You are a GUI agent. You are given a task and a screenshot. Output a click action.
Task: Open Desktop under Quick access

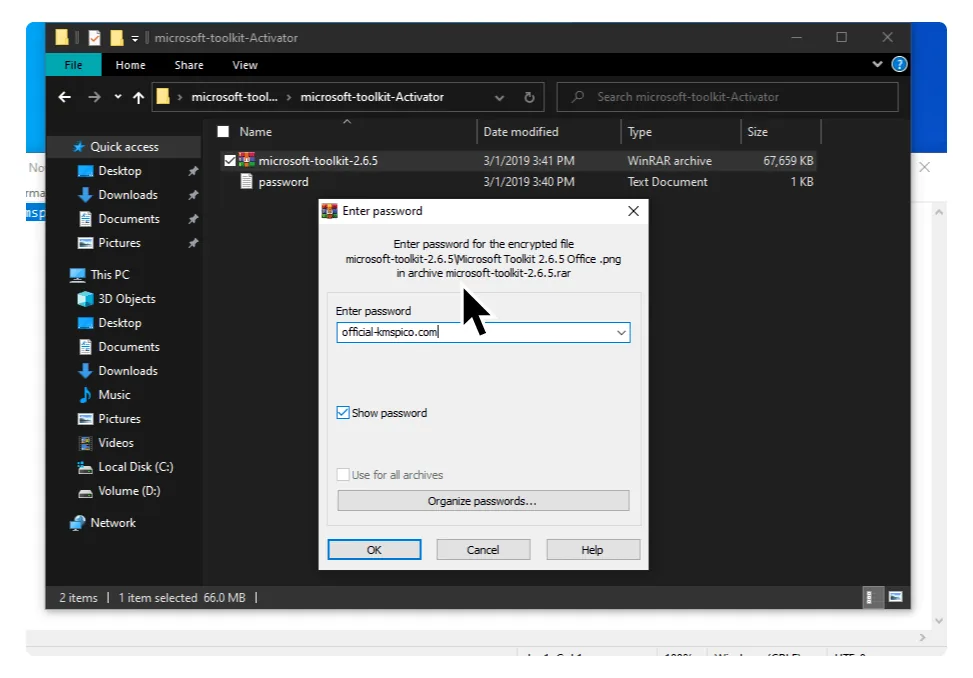coord(119,171)
